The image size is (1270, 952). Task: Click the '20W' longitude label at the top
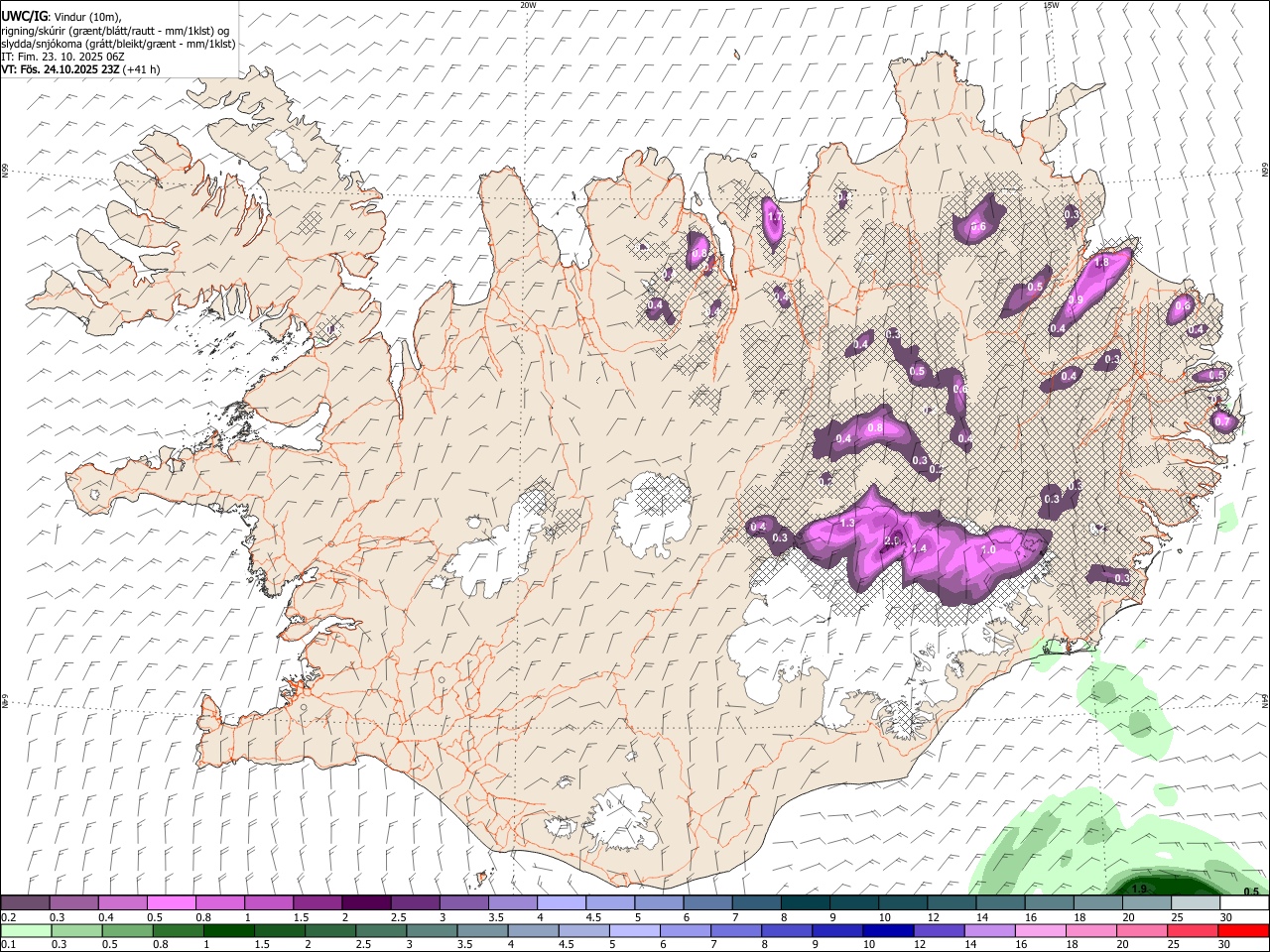click(x=528, y=5)
